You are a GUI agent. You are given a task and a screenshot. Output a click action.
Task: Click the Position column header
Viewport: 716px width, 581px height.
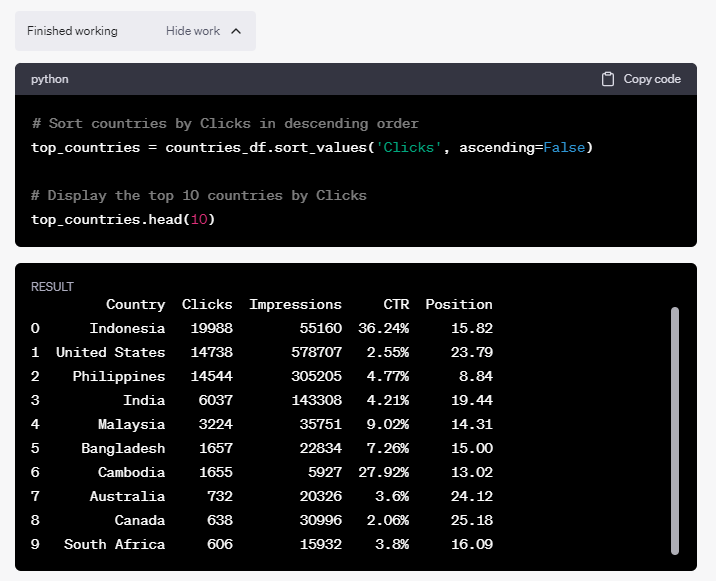(x=459, y=304)
